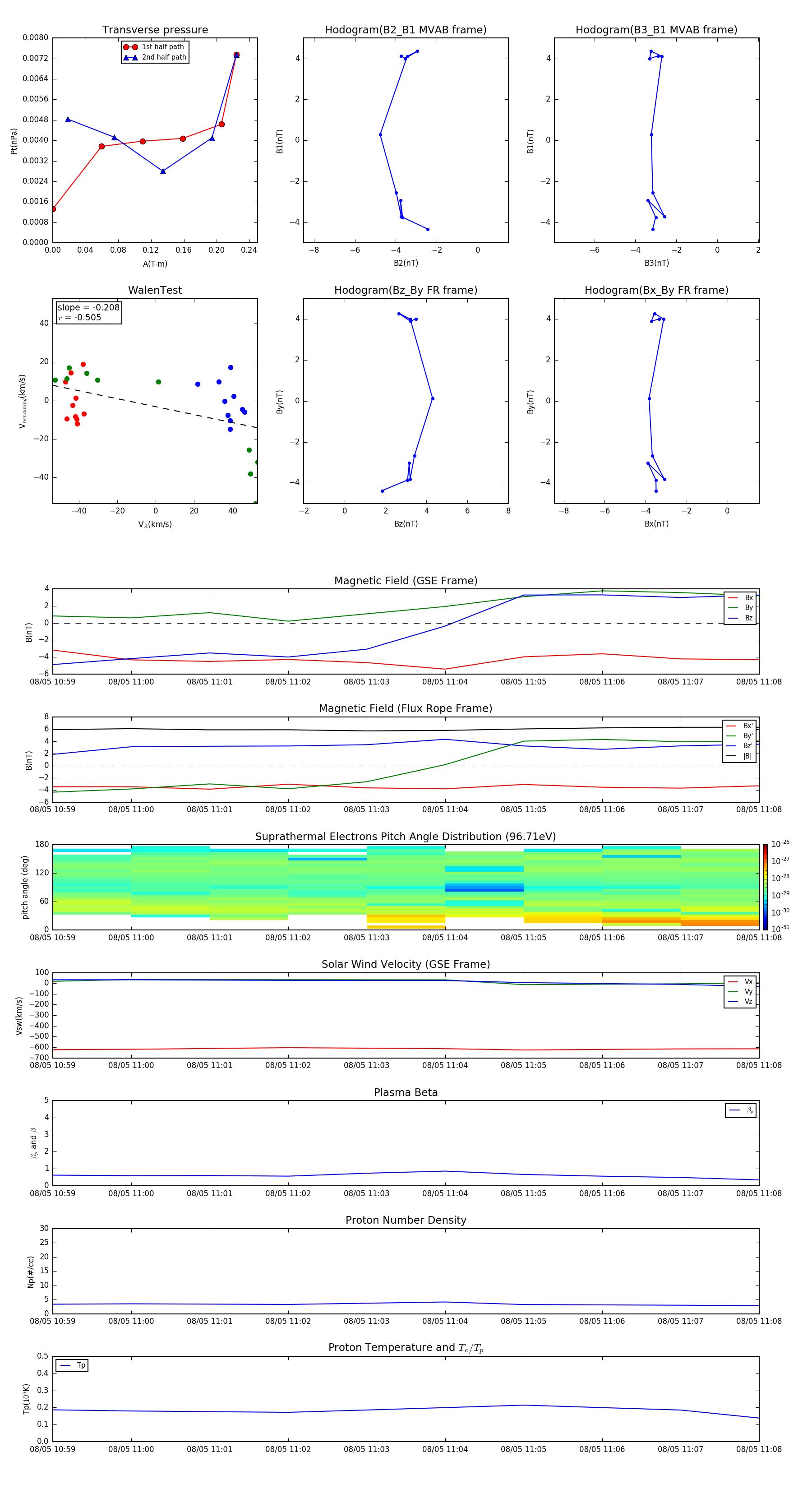
Task: Click the Suprathermal Electrons Pitch Angle title
Action: point(406,837)
